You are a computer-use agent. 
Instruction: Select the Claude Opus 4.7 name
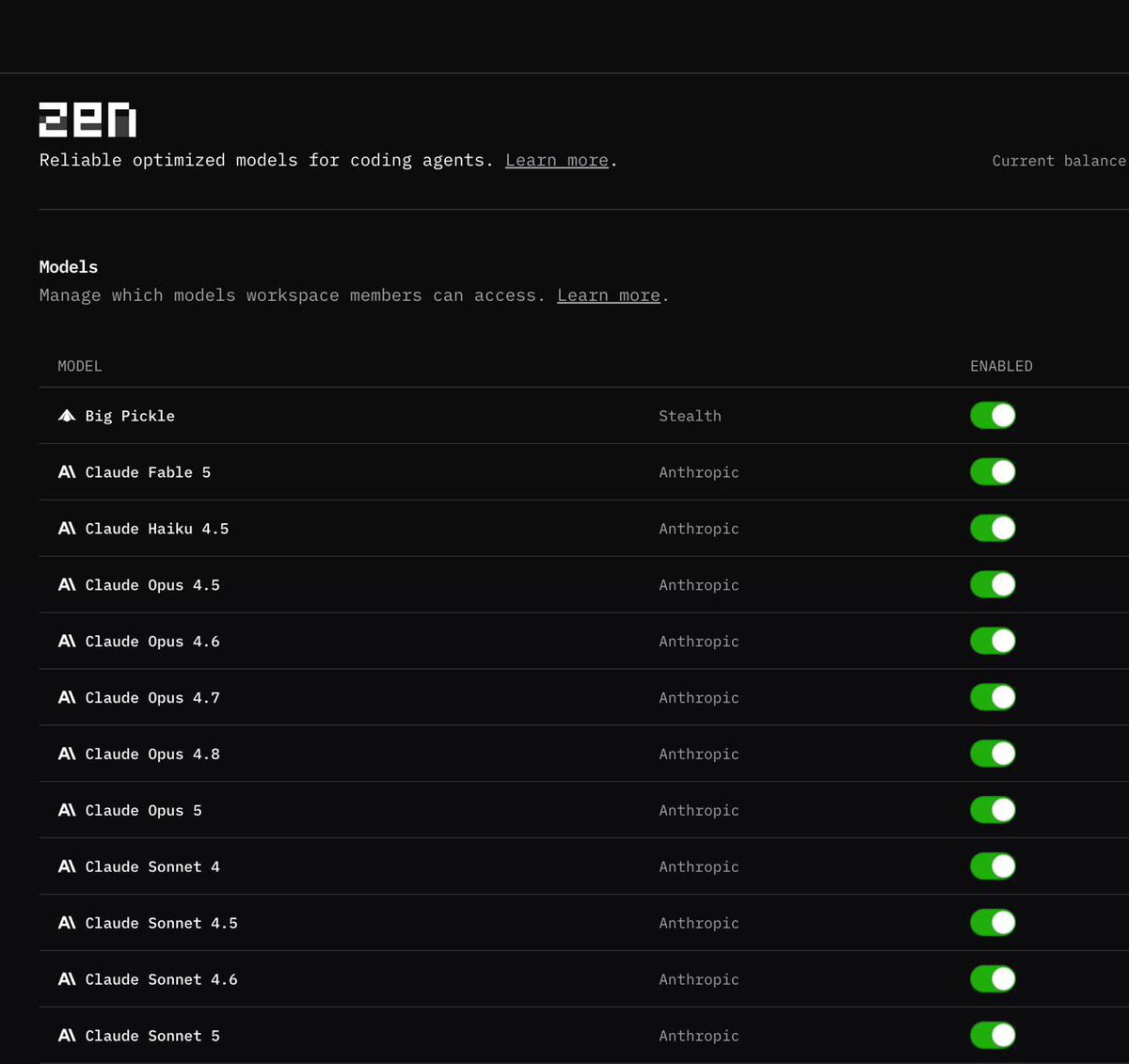pos(152,698)
